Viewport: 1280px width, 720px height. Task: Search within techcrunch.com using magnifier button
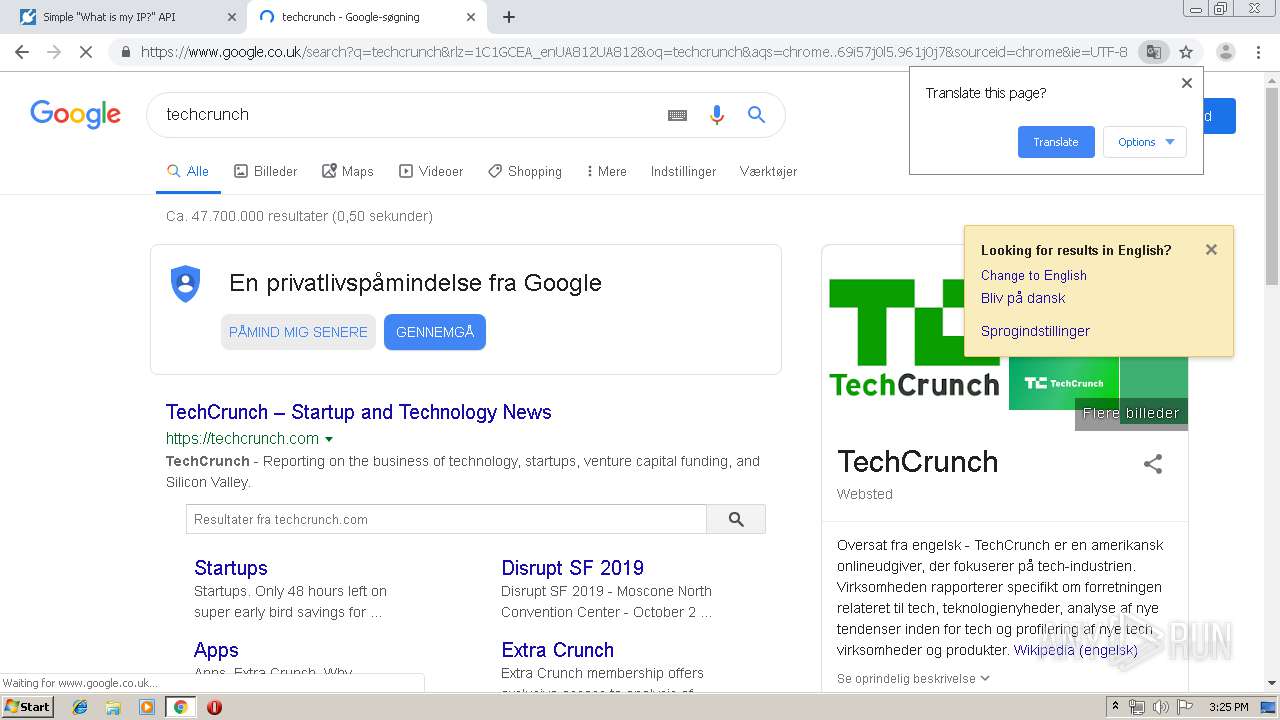coord(736,519)
